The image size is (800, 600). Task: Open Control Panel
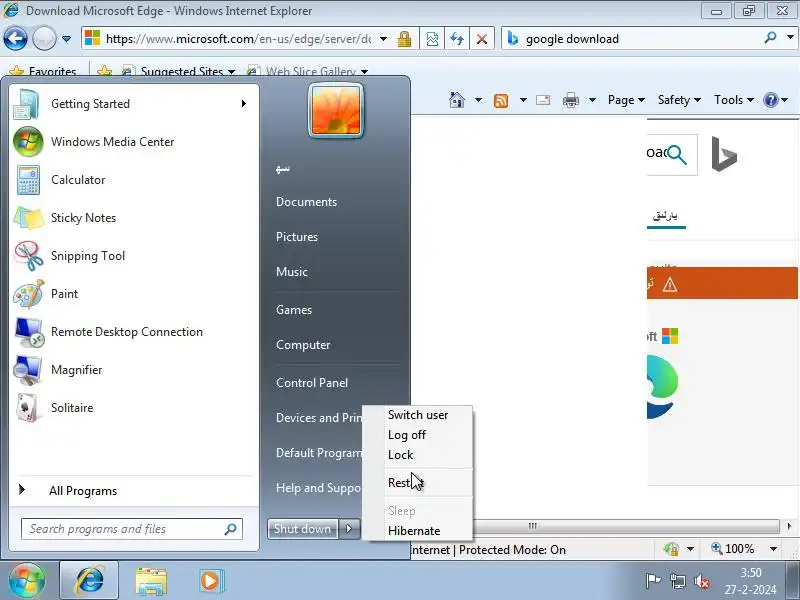point(312,383)
